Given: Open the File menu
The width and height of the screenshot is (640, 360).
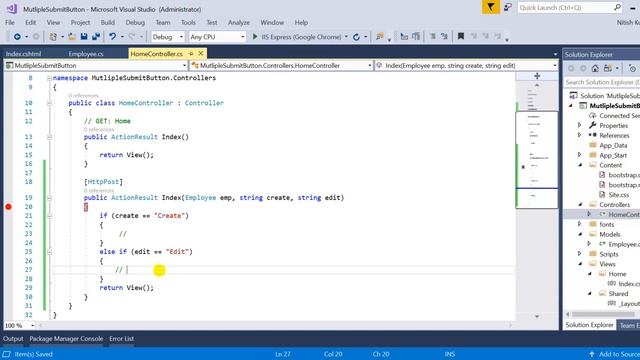Looking at the screenshot, I should (10, 22).
